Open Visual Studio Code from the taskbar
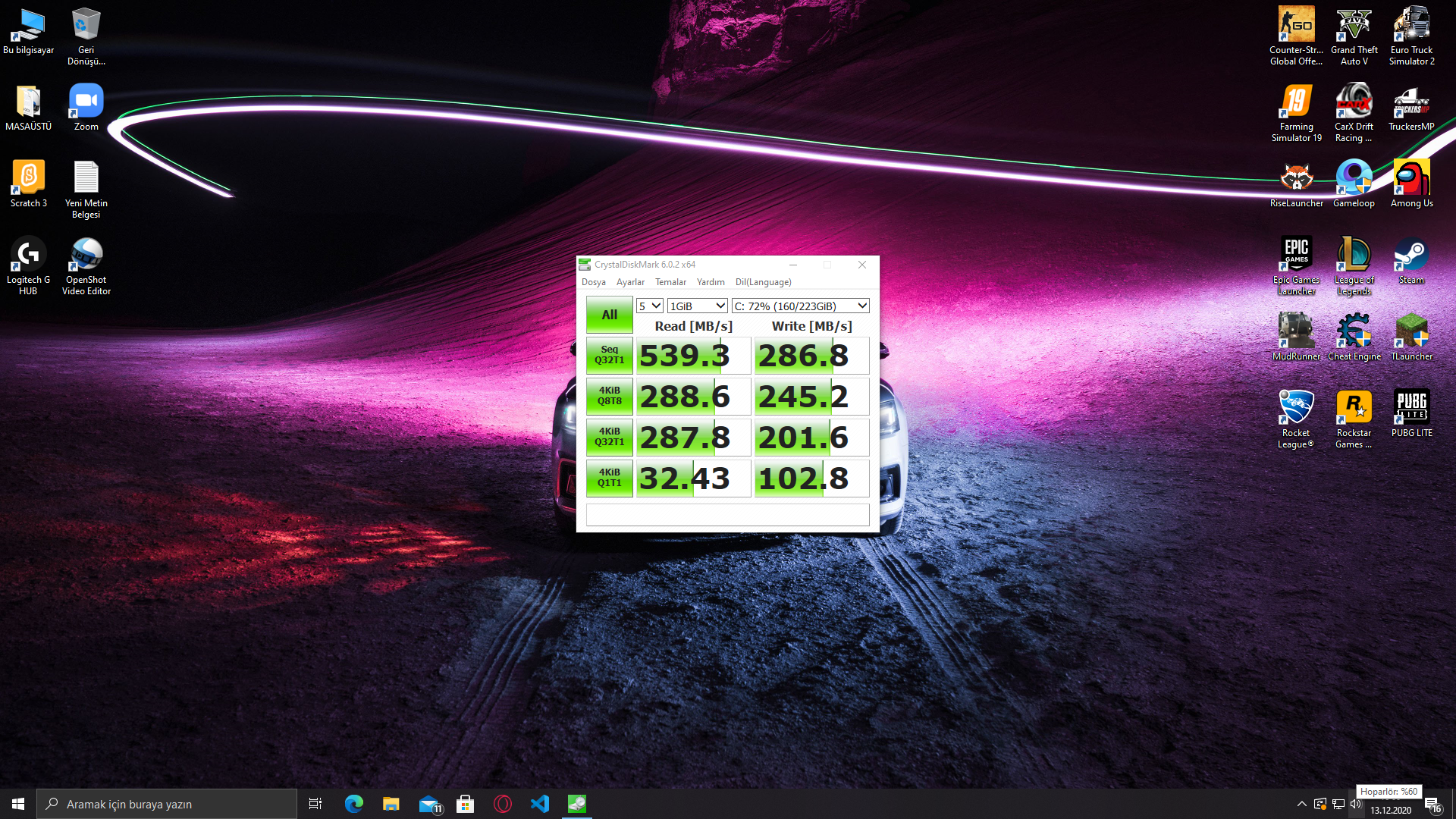The height and width of the screenshot is (819, 1456). pos(540,804)
